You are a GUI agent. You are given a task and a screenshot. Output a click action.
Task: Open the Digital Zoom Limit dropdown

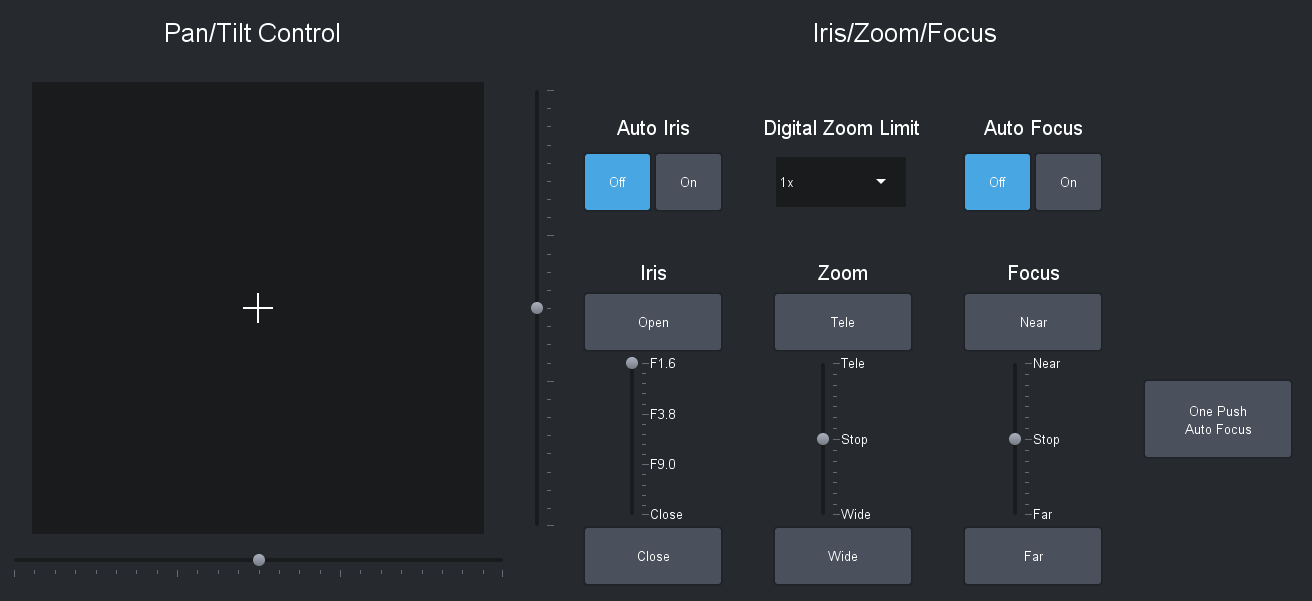(x=840, y=182)
